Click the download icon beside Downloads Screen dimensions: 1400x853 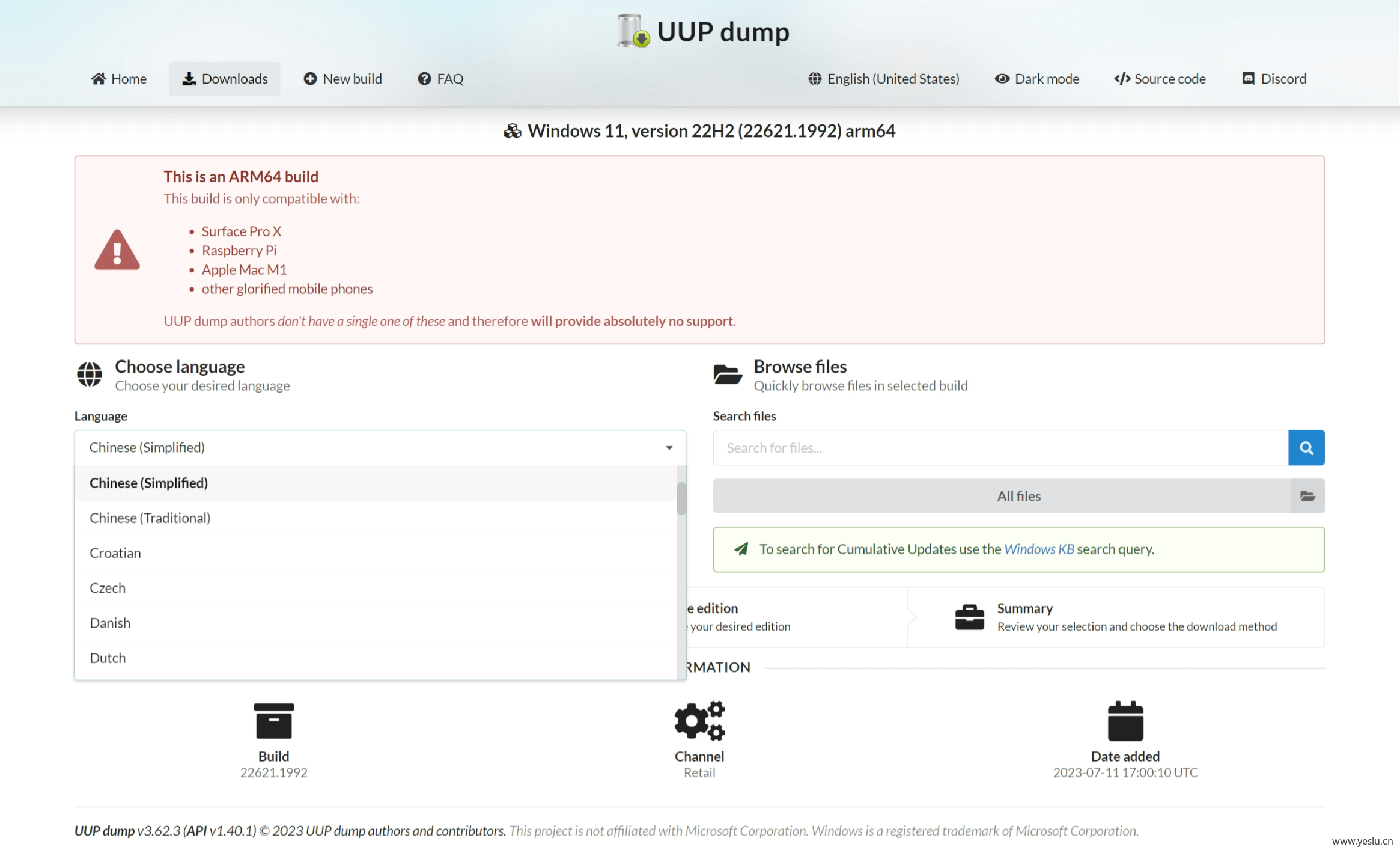click(x=189, y=79)
